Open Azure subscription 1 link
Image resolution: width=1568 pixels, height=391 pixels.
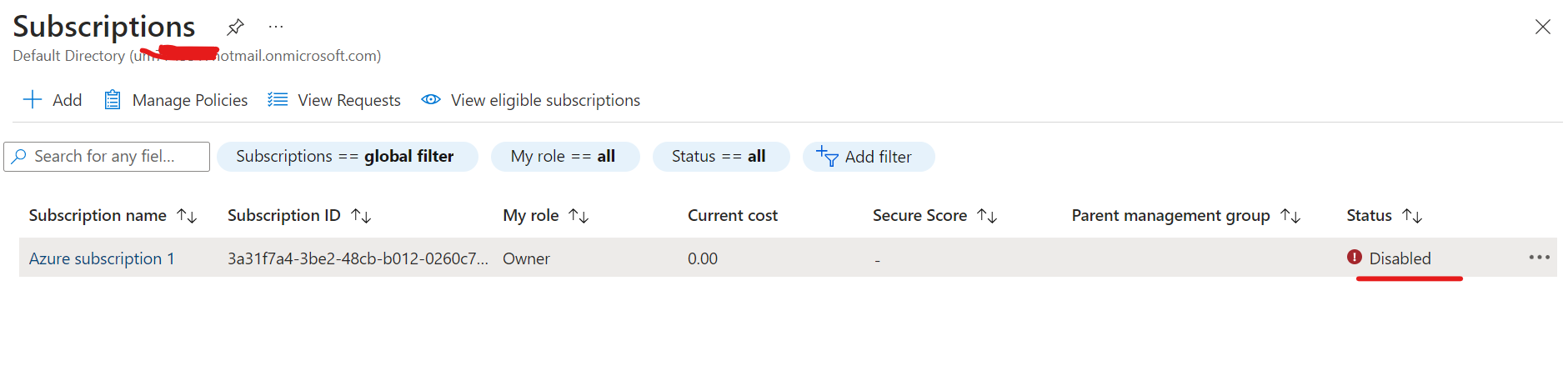(x=102, y=258)
